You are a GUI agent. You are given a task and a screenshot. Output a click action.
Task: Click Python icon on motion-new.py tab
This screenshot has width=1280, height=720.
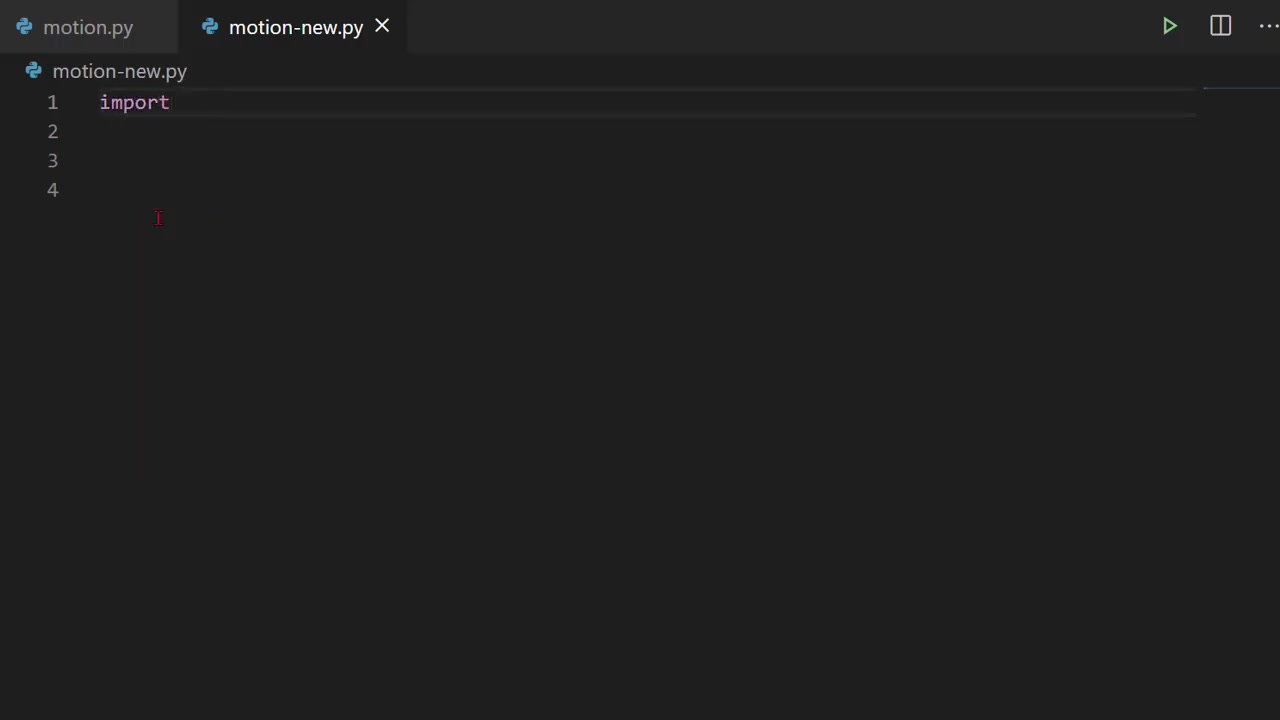coord(210,27)
